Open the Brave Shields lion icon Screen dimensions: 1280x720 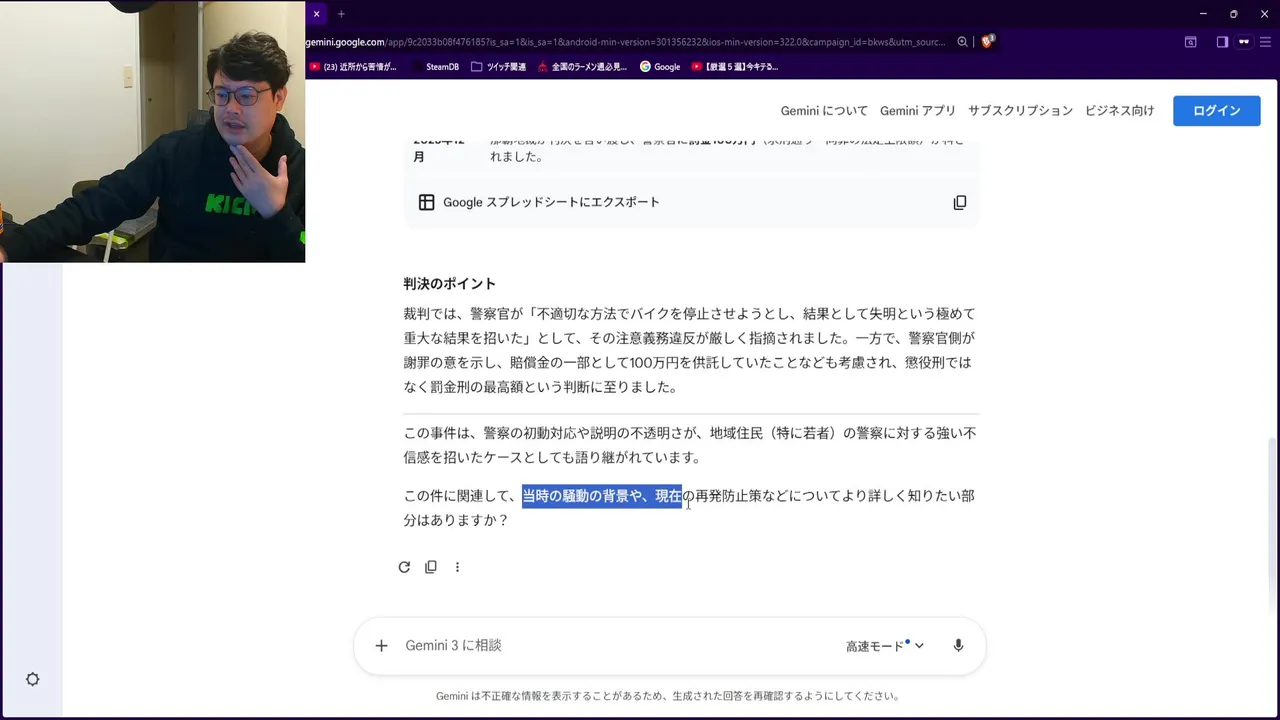click(x=988, y=42)
